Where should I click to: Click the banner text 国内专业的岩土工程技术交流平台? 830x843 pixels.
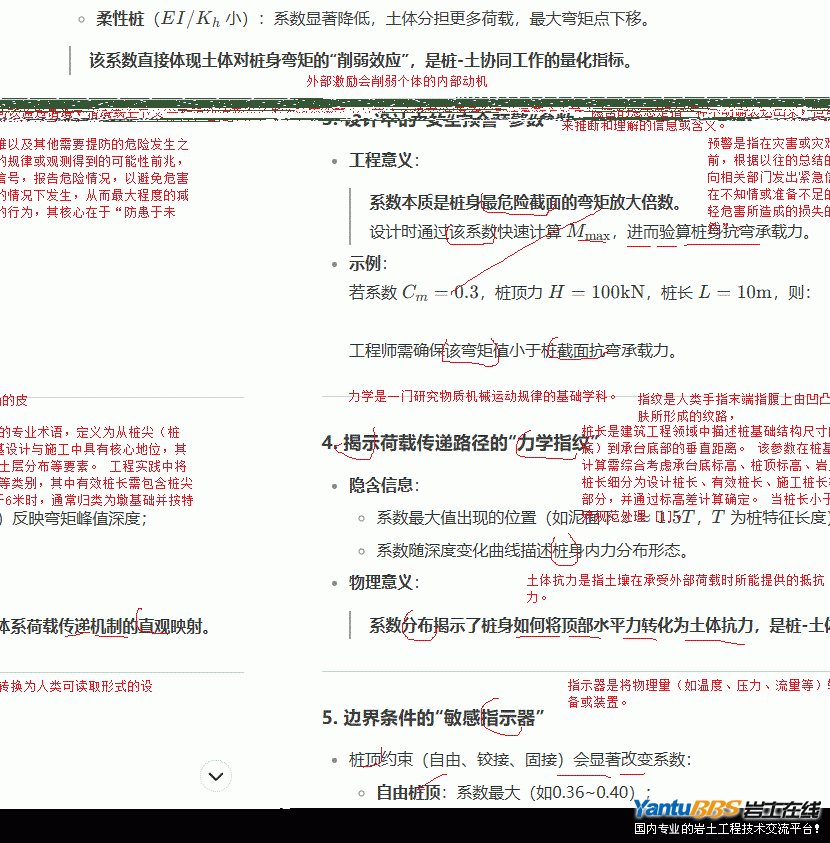click(x=726, y=829)
